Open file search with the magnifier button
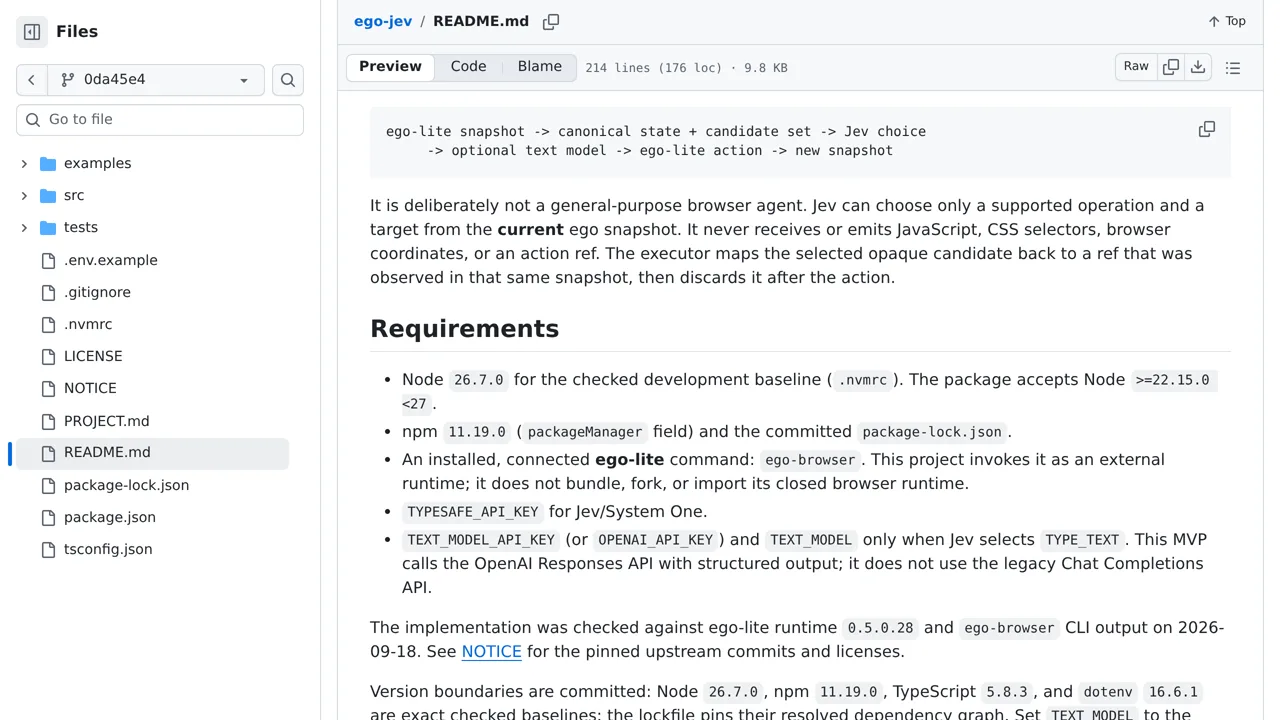This screenshot has height=720, width=1280. [x=288, y=80]
